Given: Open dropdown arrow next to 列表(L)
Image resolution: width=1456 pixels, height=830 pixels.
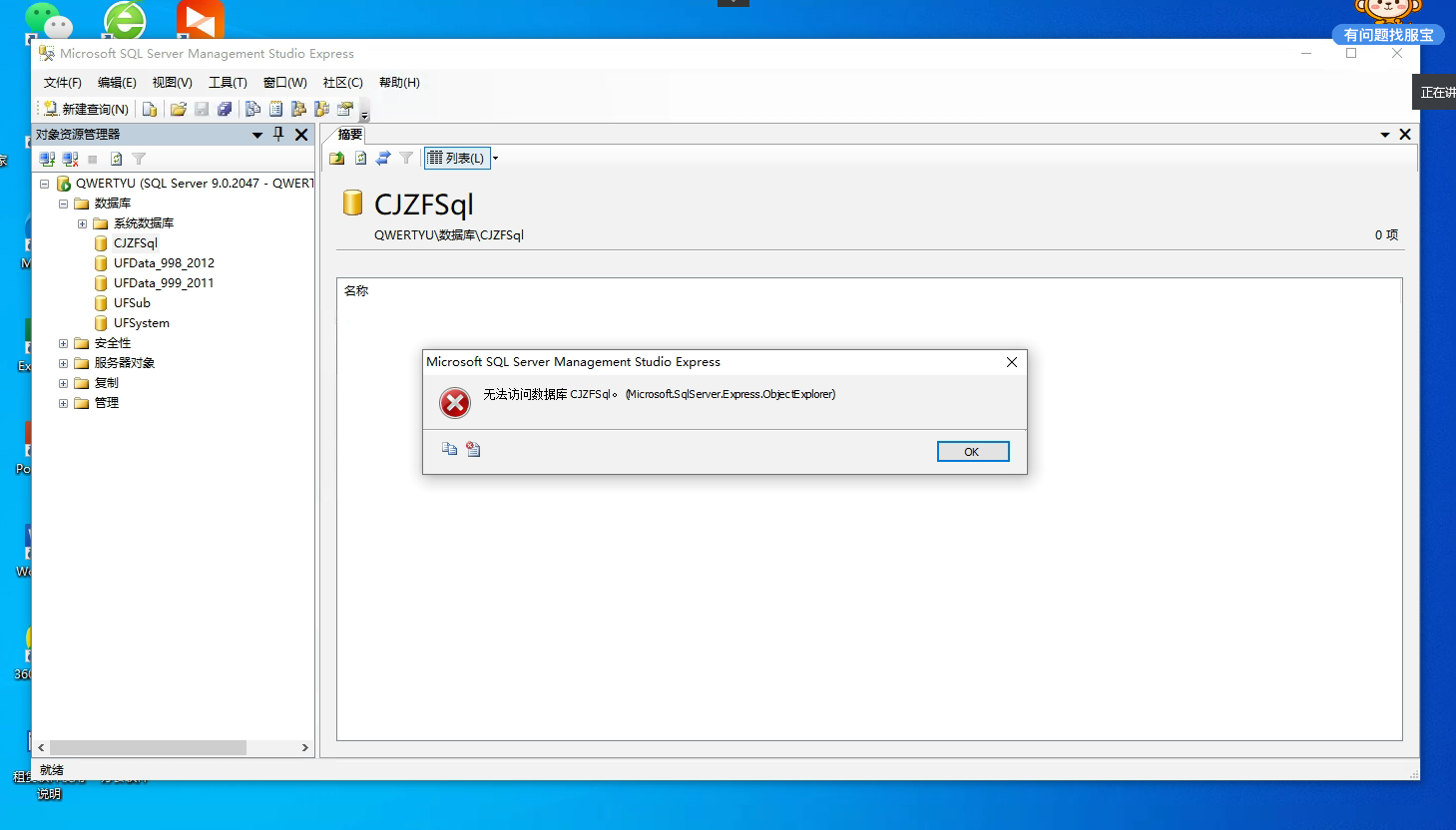Looking at the screenshot, I should [495, 158].
